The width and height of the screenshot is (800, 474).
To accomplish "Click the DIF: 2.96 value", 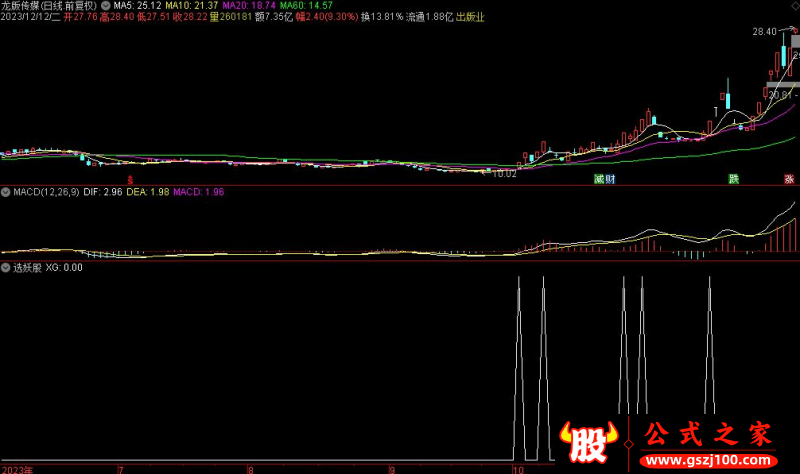I will [x=103, y=192].
